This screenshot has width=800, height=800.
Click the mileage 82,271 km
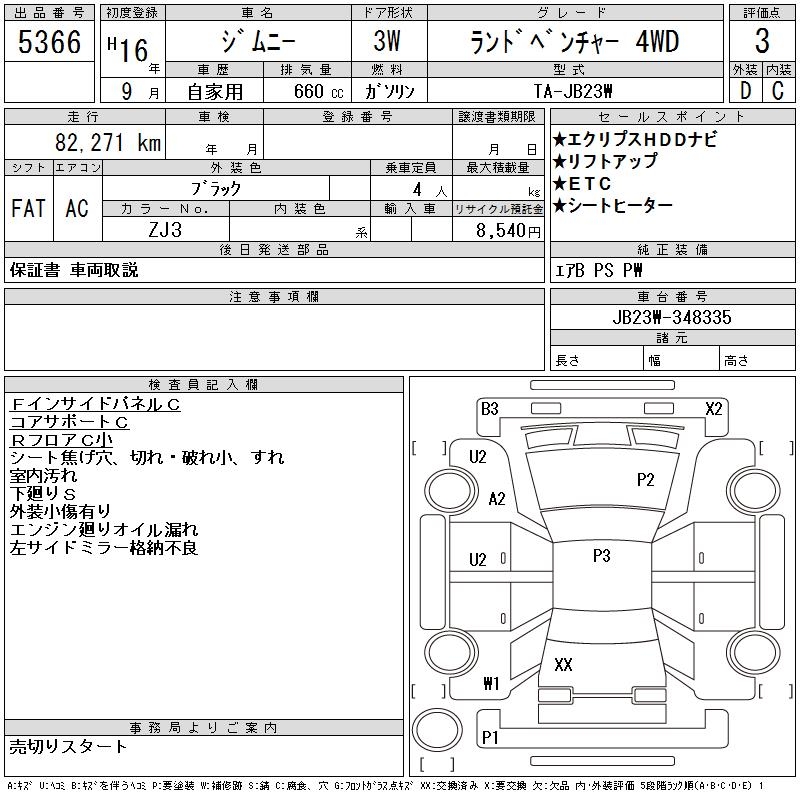coord(108,142)
